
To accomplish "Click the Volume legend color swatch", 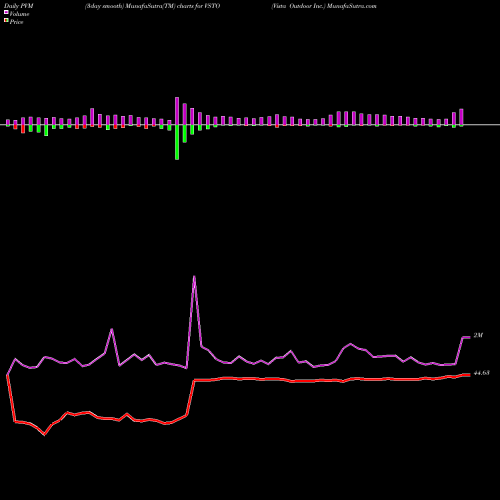I will pyautogui.click(x=6, y=12).
